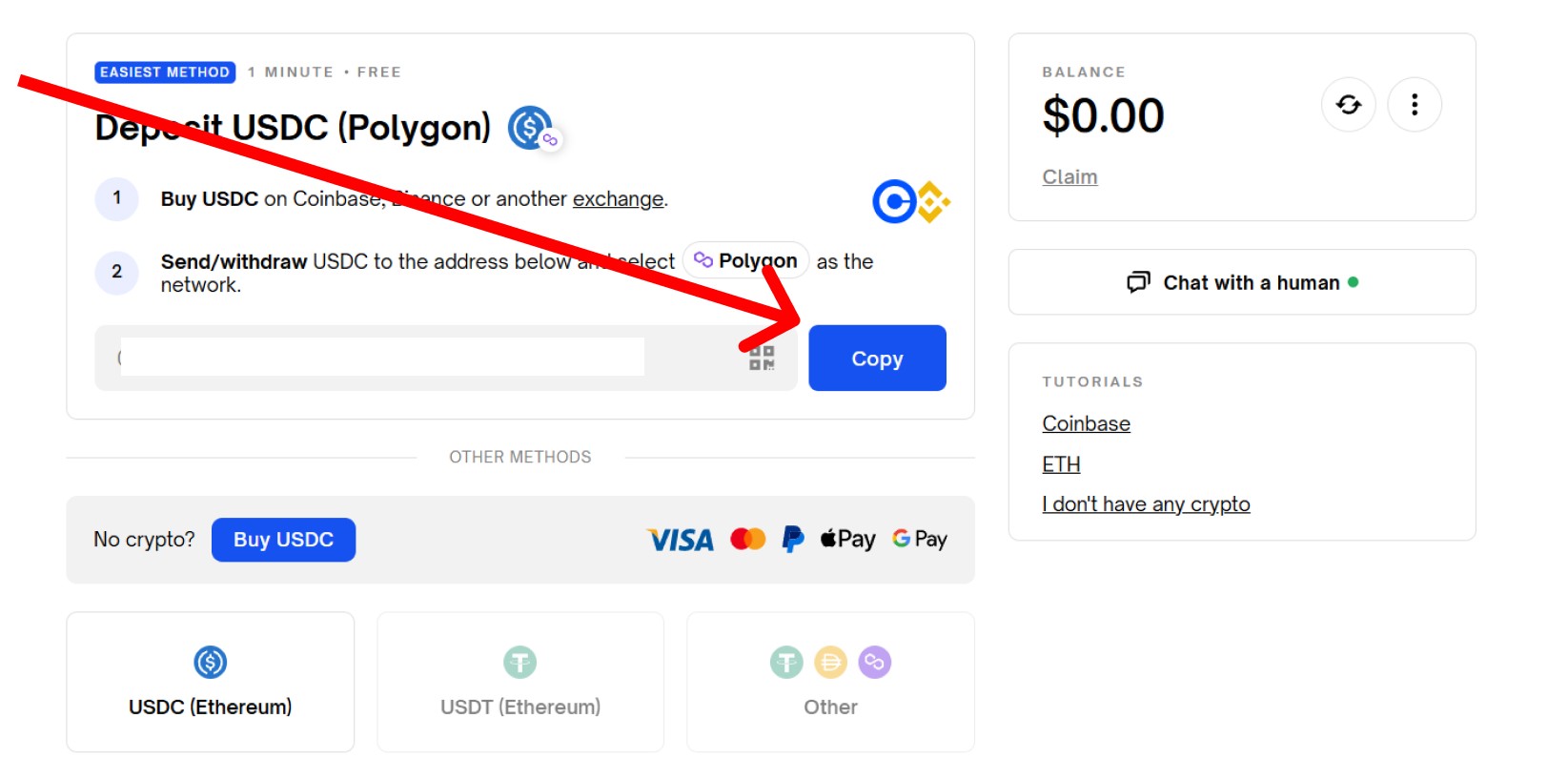Click the PayPal payment icon

(793, 539)
